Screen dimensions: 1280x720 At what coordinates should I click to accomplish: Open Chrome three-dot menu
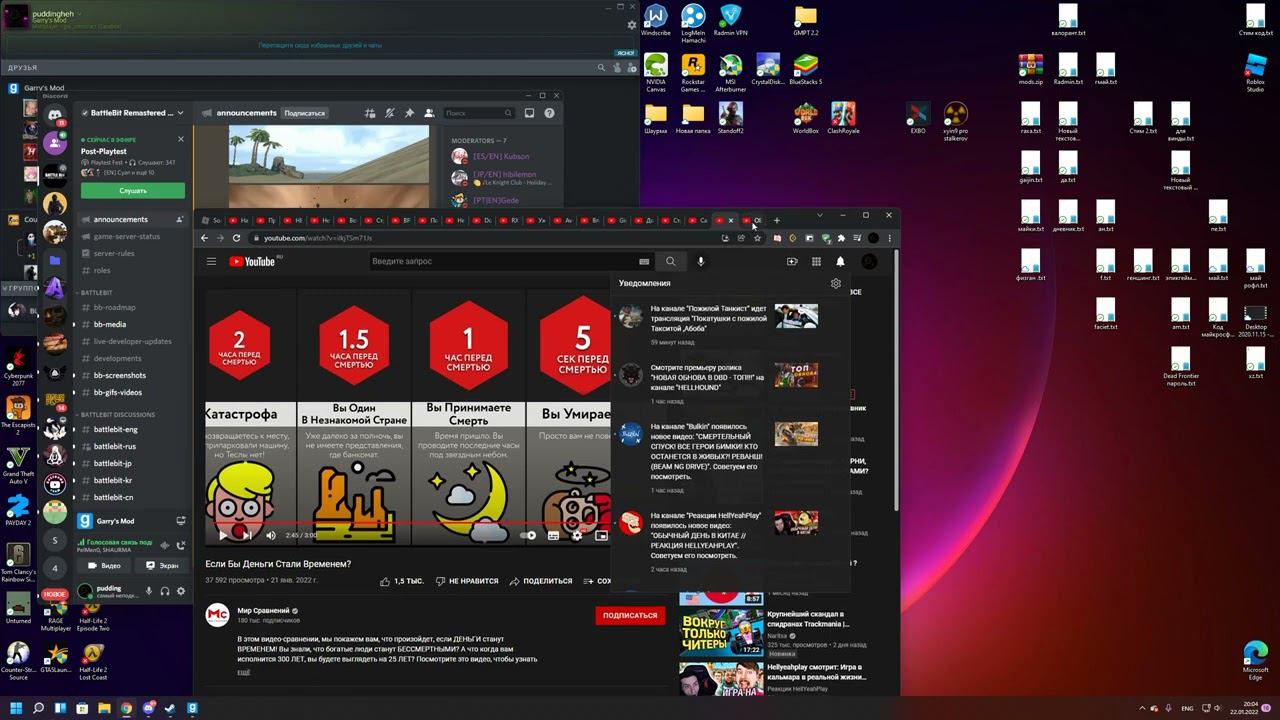(x=889, y=238)
